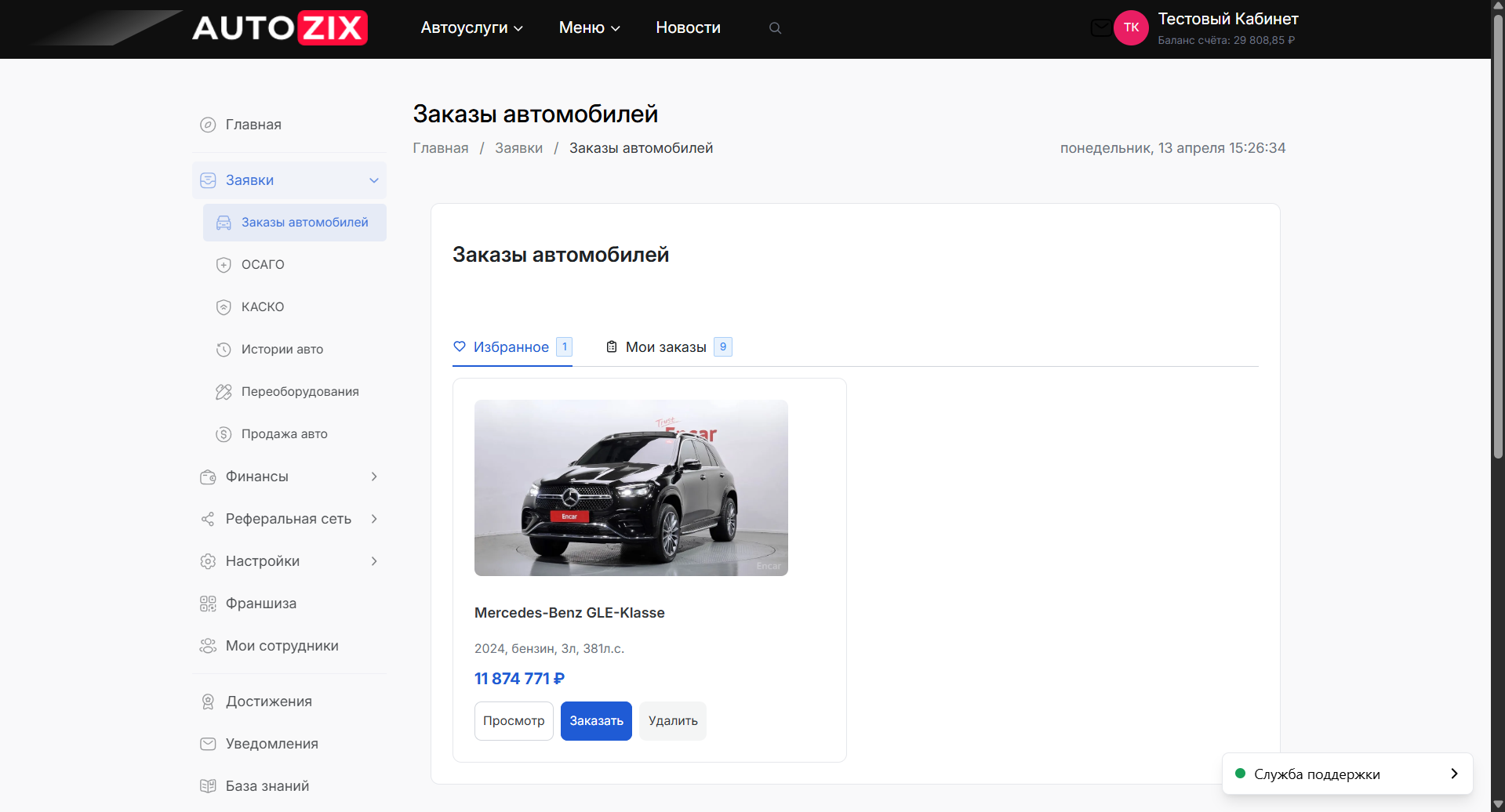
Task: Follow the Главная breadcrumb link
Action: click(441, 148)
